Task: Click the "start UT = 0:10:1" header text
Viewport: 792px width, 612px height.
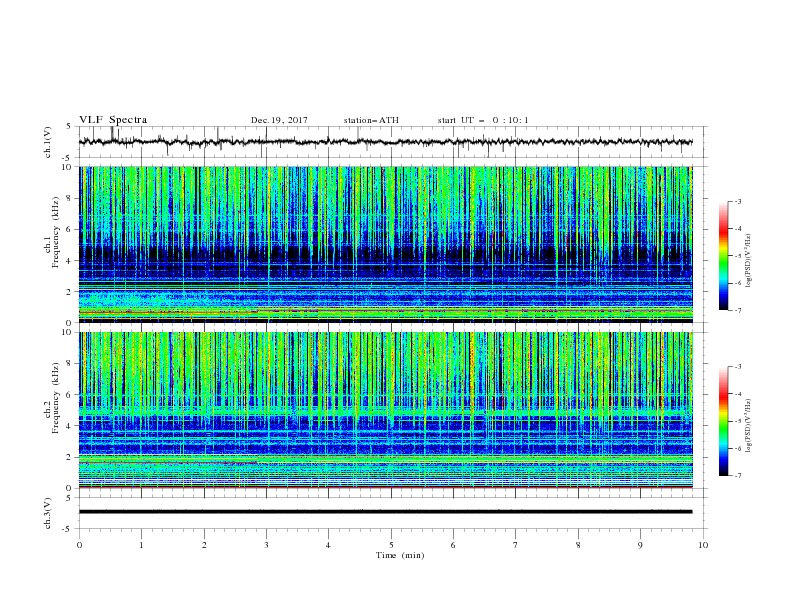Action: coord(483,120)
